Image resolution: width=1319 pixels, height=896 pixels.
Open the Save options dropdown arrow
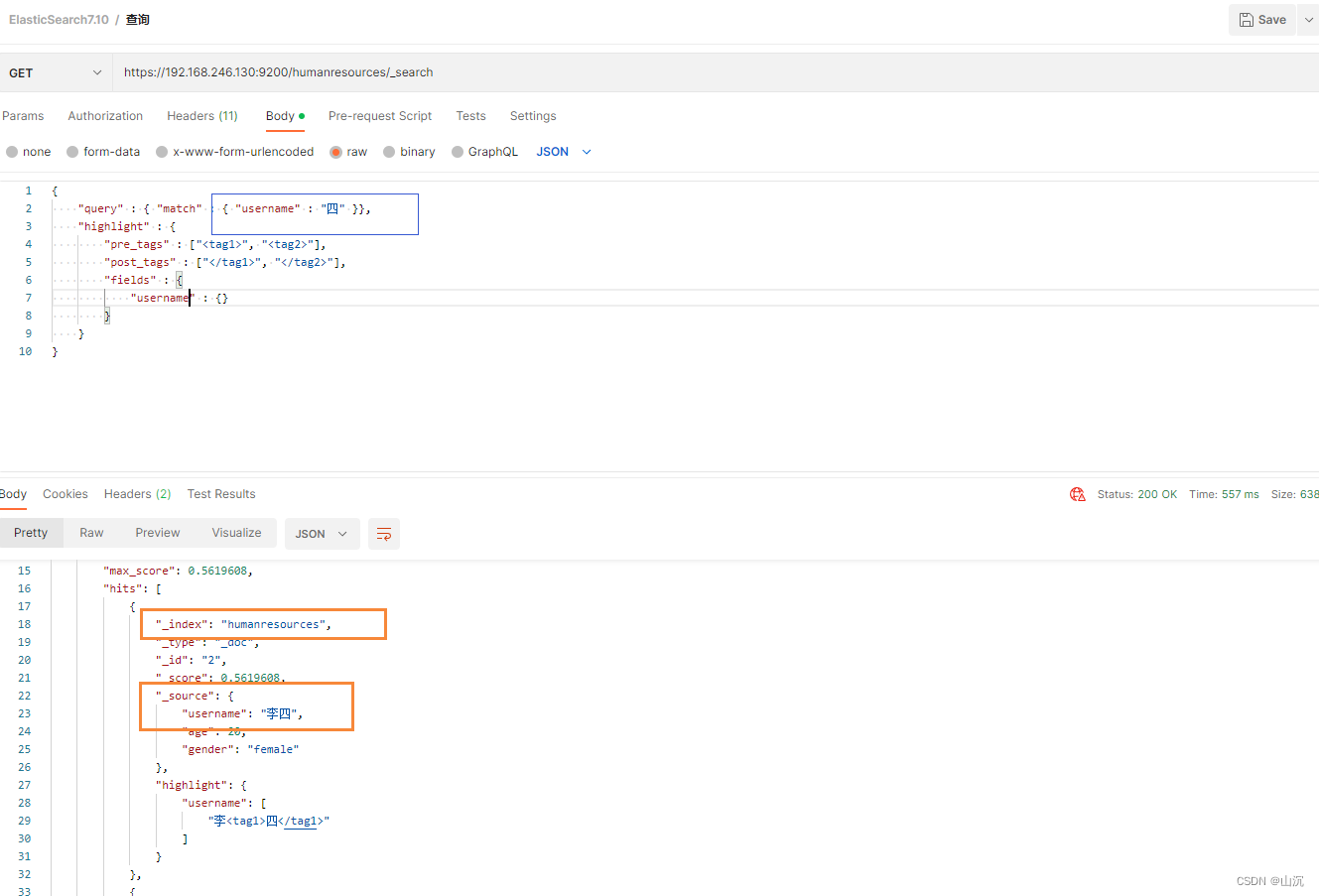[x=1308, y=20]
